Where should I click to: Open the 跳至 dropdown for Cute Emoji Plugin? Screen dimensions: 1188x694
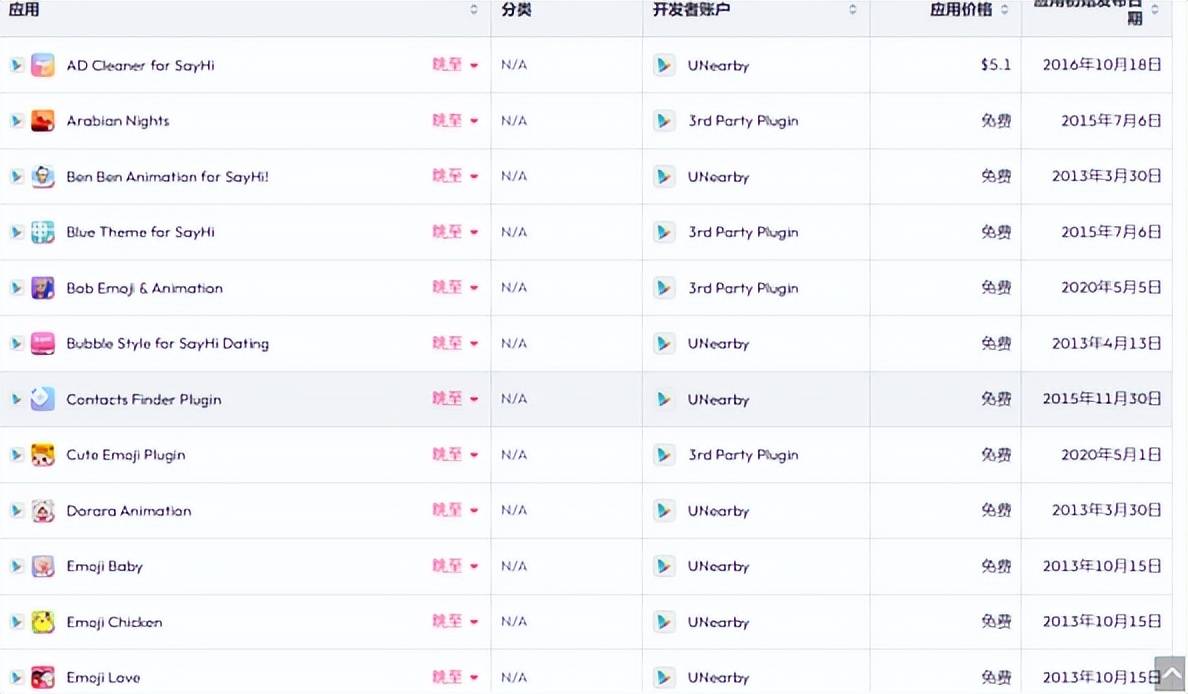(x=455, y=455)
